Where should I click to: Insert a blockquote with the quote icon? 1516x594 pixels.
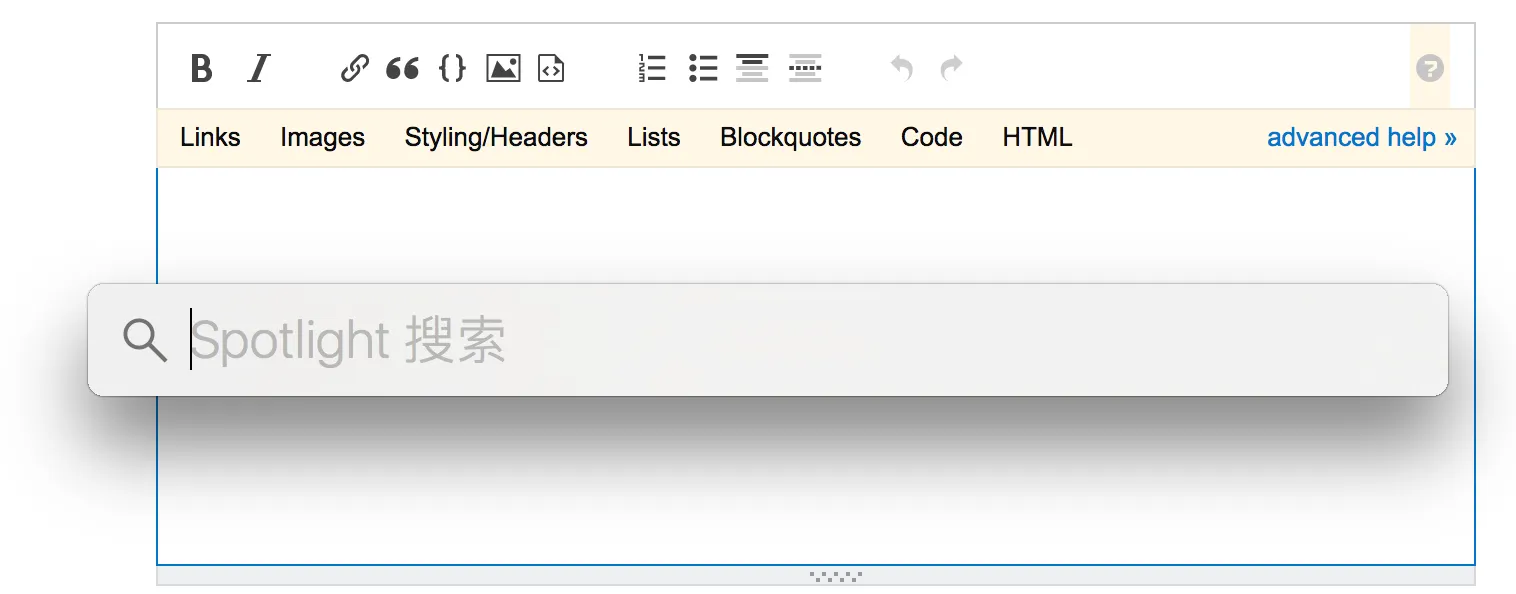(x=402, y=68)
